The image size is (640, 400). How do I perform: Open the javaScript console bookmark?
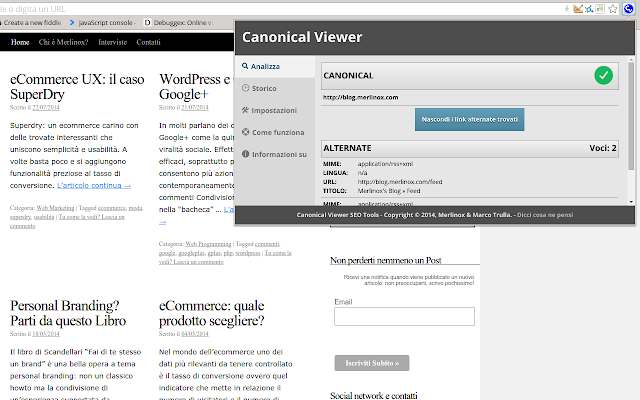point(102,22)
